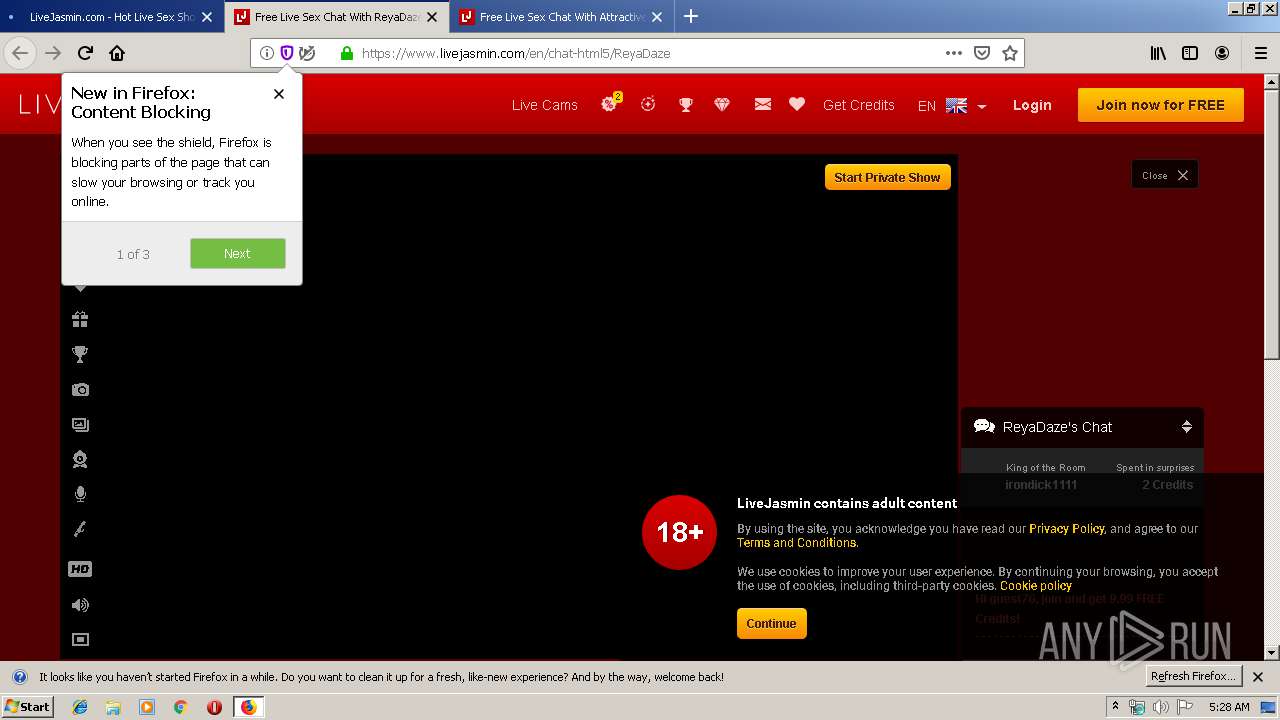The height and width of the screenshot is (720, 1280).
Task: Click the Login link
Action: pyautogui.click(x=1032, y=105)
